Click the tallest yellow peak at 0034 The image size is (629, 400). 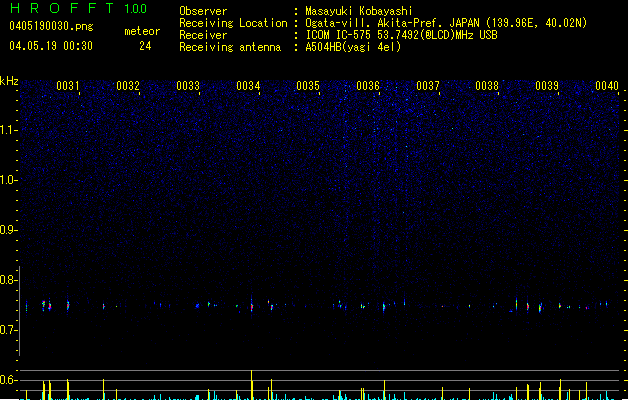click(252, 385)
